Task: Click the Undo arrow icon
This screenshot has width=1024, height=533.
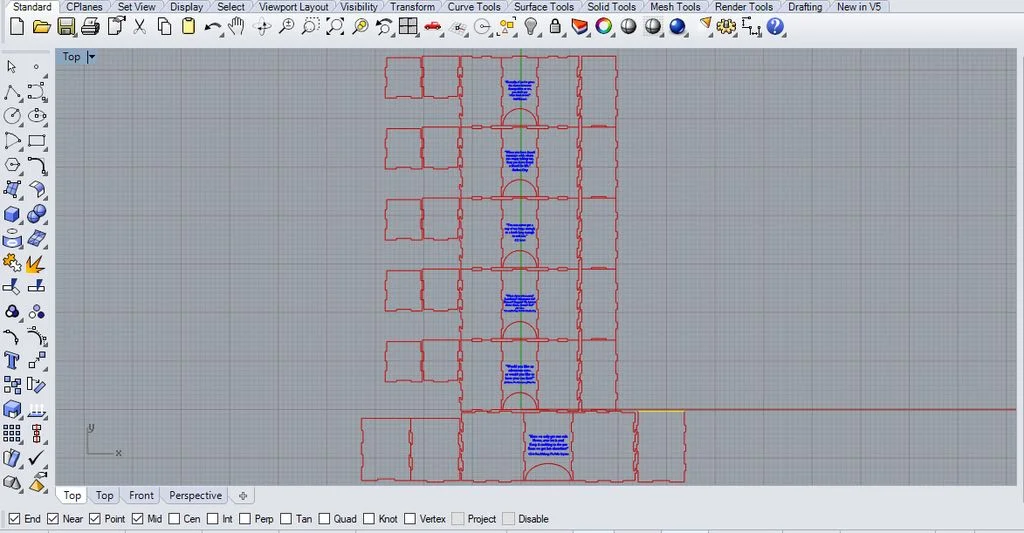Action: 213,27
